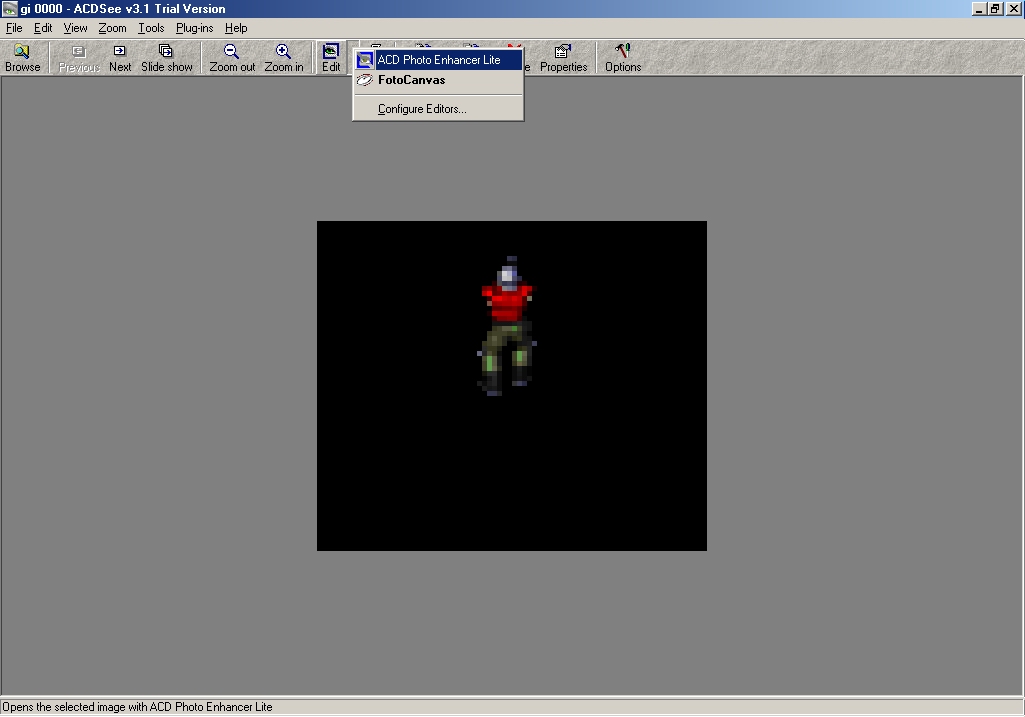Viewport: 1025px width, 717px height.
Task: Go to the Previous image
Action: [78, 58]
